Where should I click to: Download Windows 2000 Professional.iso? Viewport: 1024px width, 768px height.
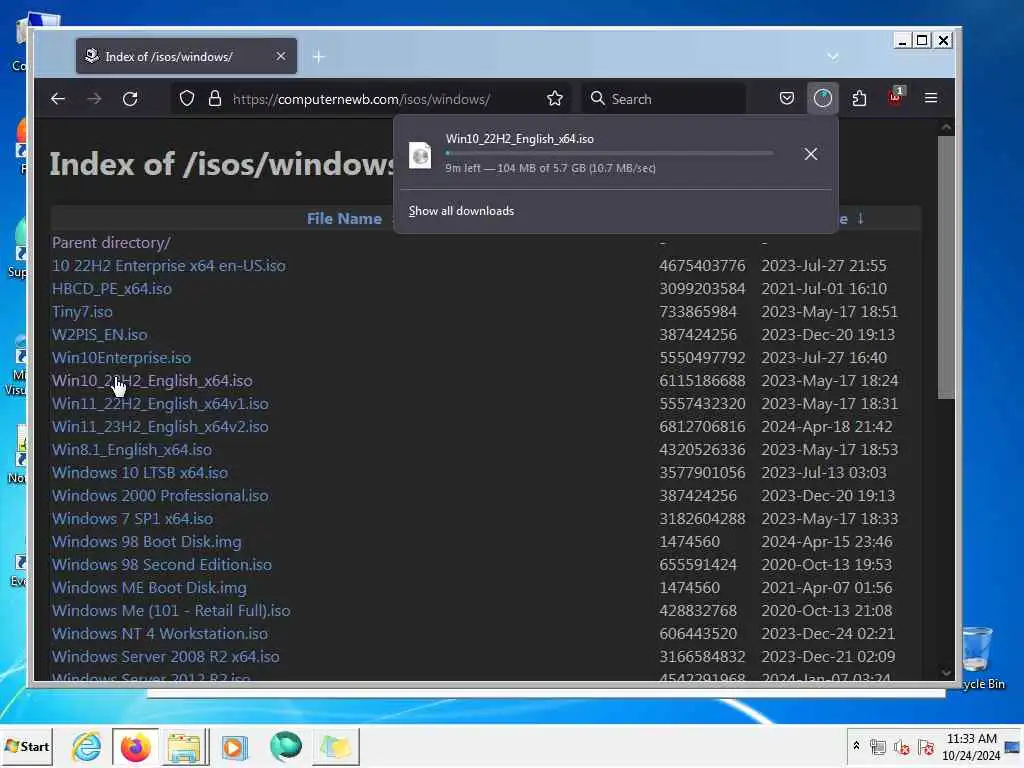(160, 496)
